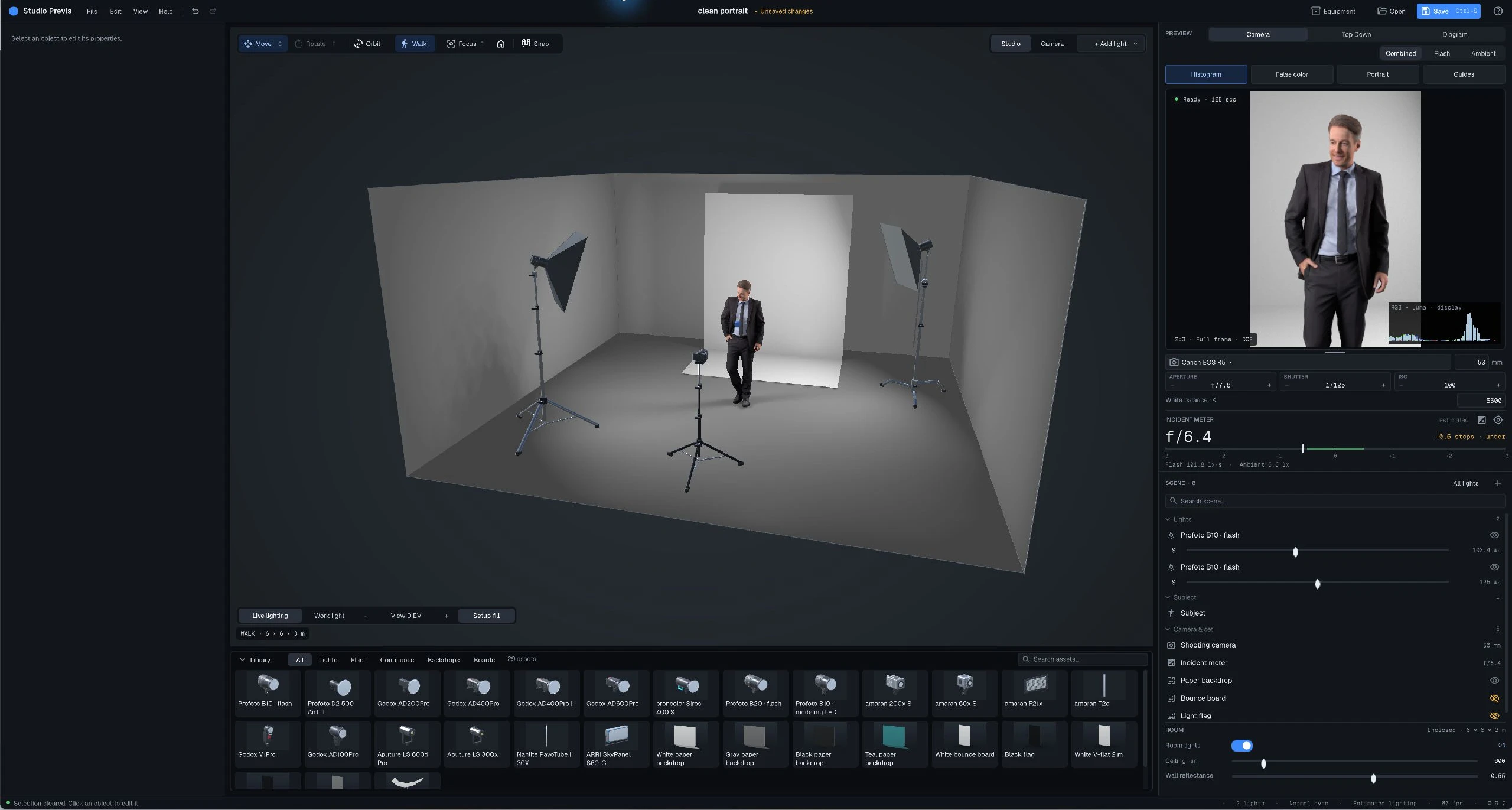The image size is (1512, 810).
Task: Collapse the Subject group
Action: coord(1168,597)
